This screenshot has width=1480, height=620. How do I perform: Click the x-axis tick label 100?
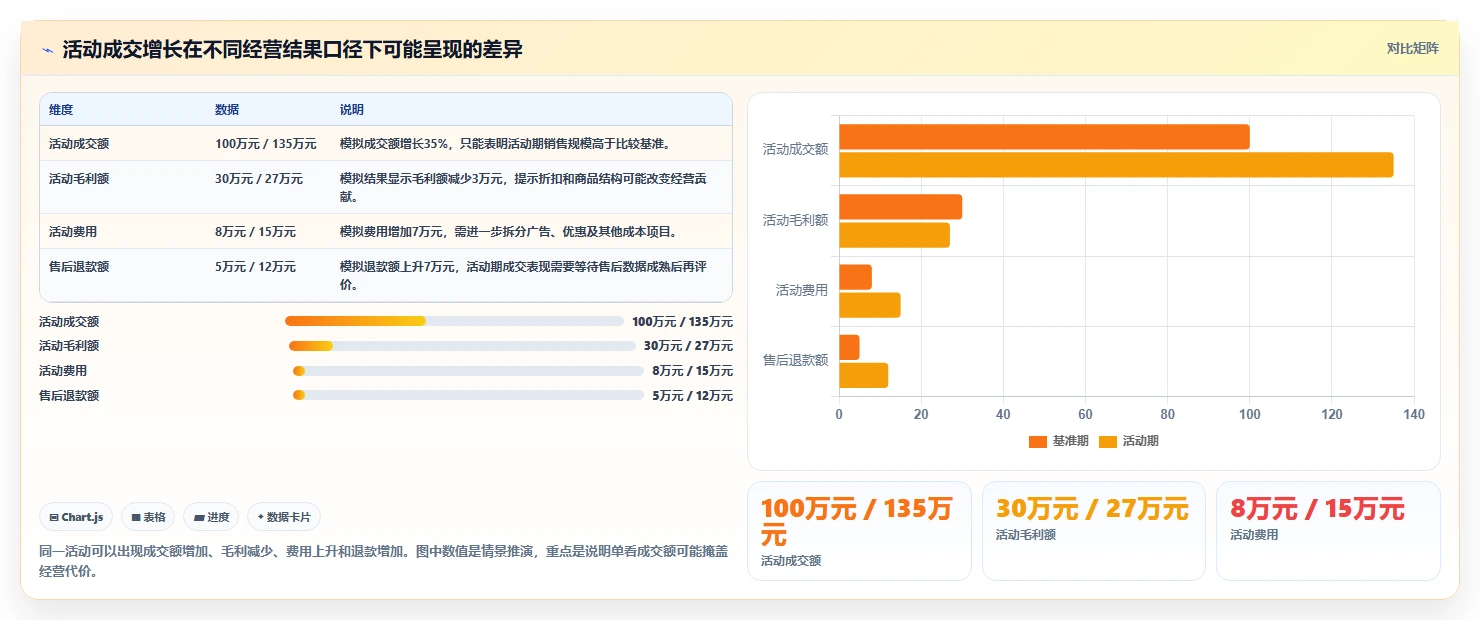[x=1249, y=414]
